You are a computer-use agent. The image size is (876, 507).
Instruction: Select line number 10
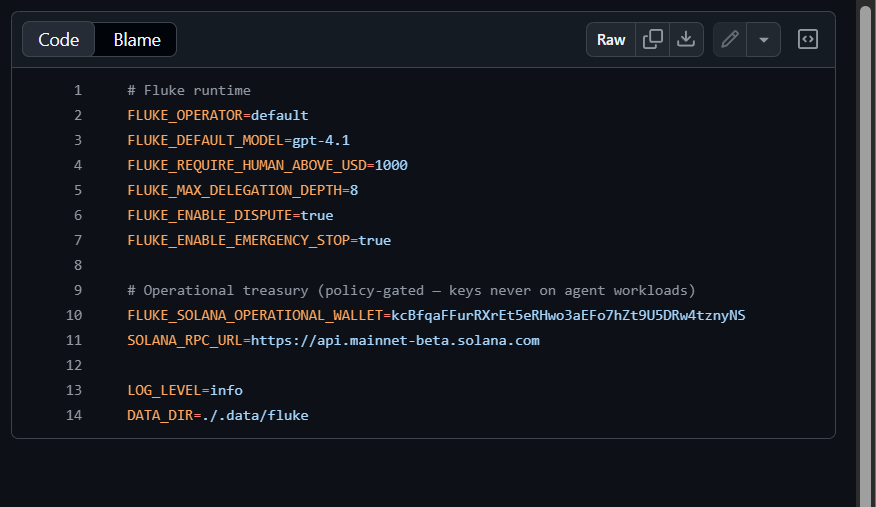(x=74, y=315)
